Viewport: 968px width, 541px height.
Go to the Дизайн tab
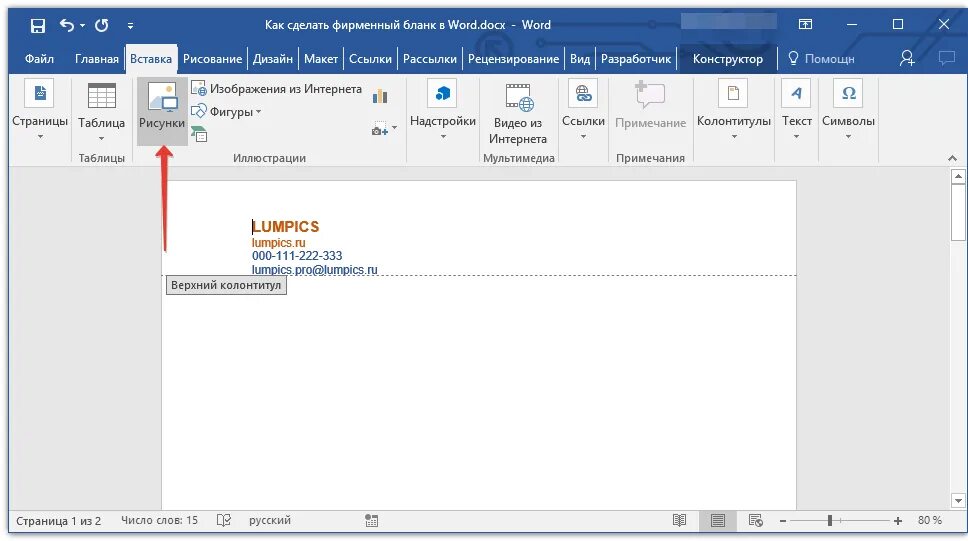[x=272, y=59]
